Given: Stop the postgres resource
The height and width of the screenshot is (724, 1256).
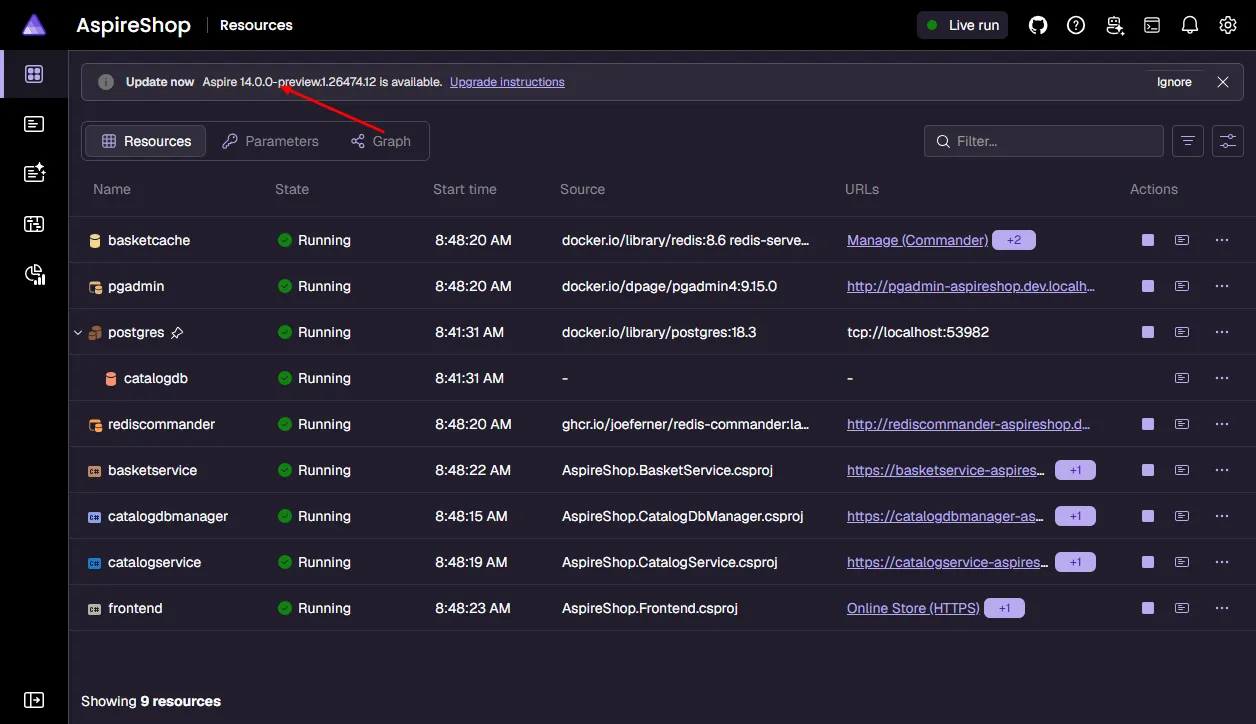Looking at the screenshot, I should (1148, 332).
